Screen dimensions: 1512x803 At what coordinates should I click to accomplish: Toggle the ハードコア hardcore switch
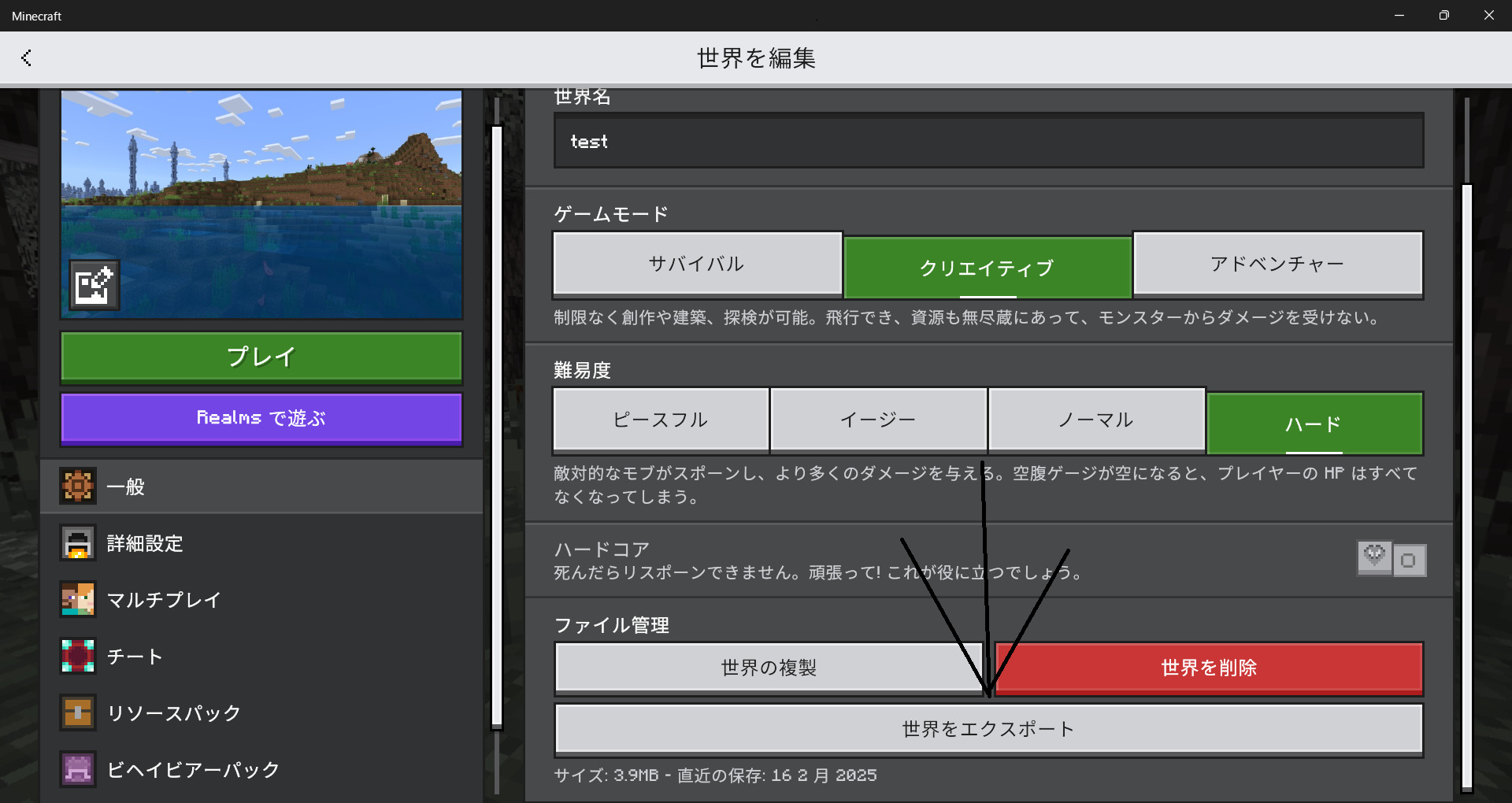tap(1392, 559)
